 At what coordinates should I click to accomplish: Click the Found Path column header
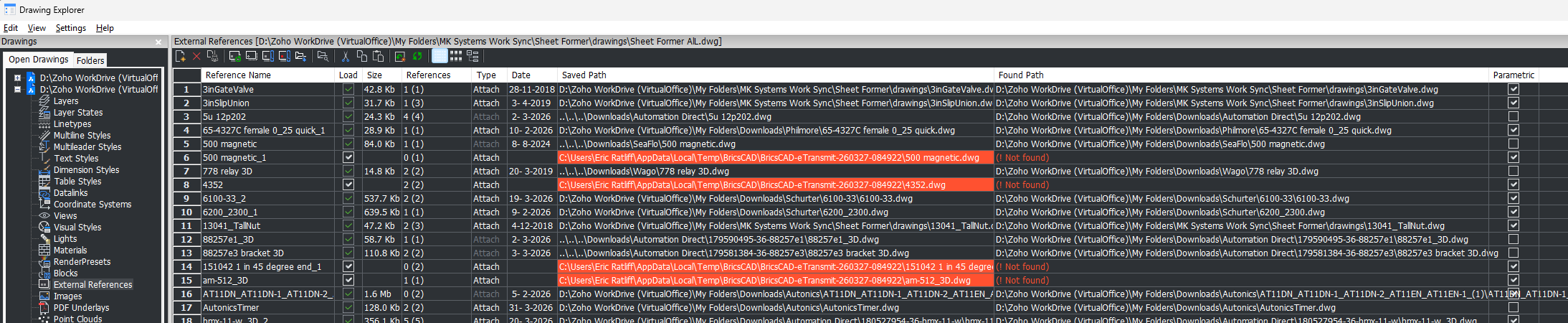click(1020, 75)
